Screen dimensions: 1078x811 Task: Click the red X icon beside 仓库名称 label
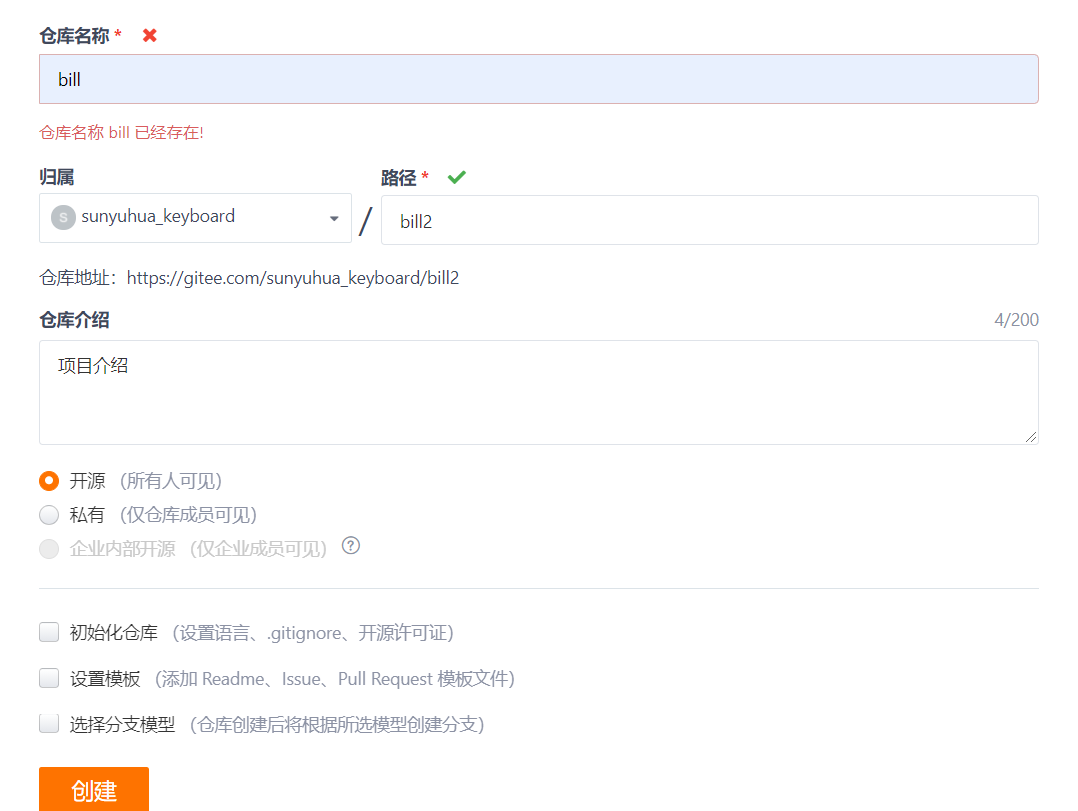(148, 34)
